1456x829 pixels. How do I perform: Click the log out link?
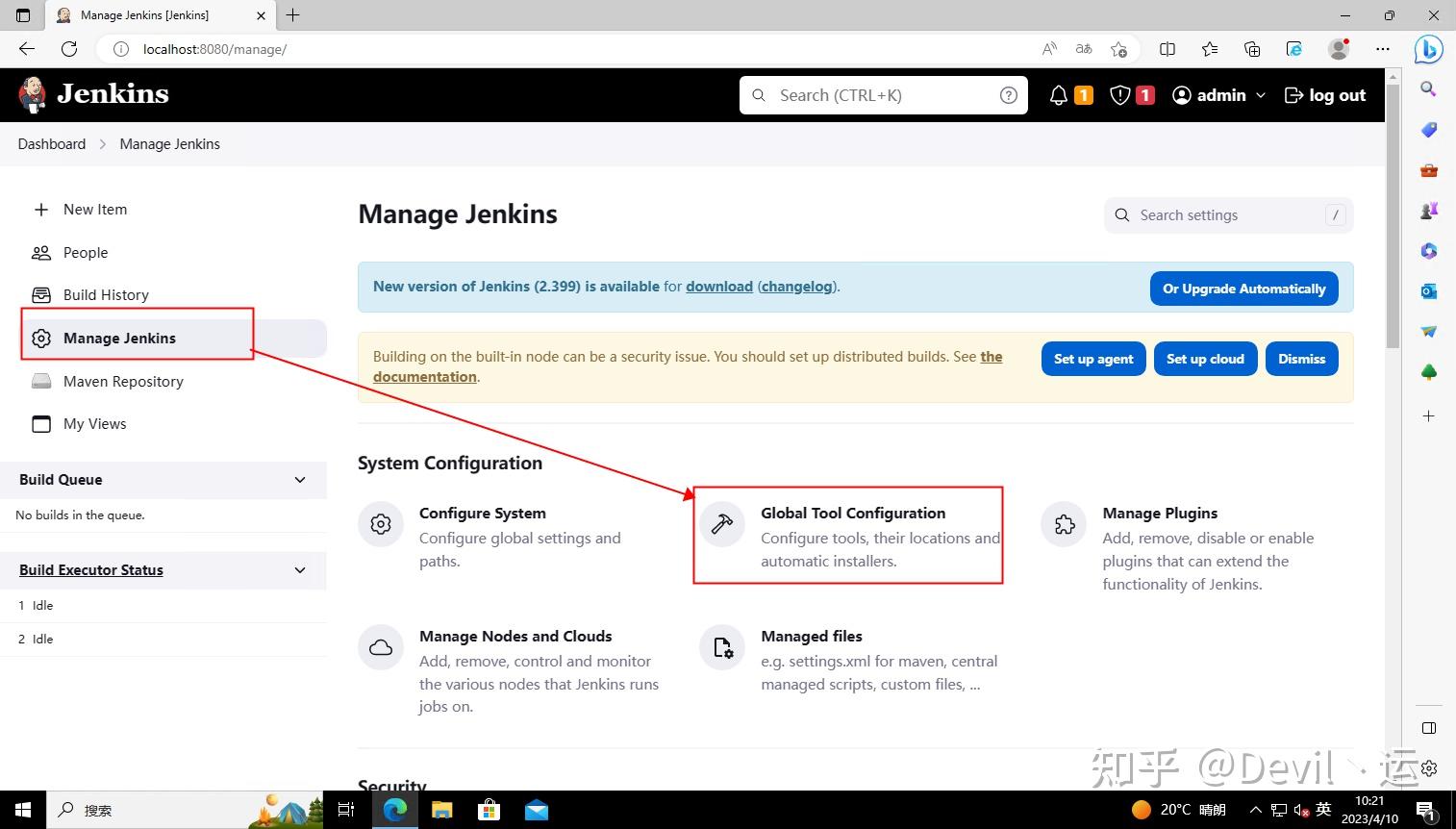point(1325,95)
